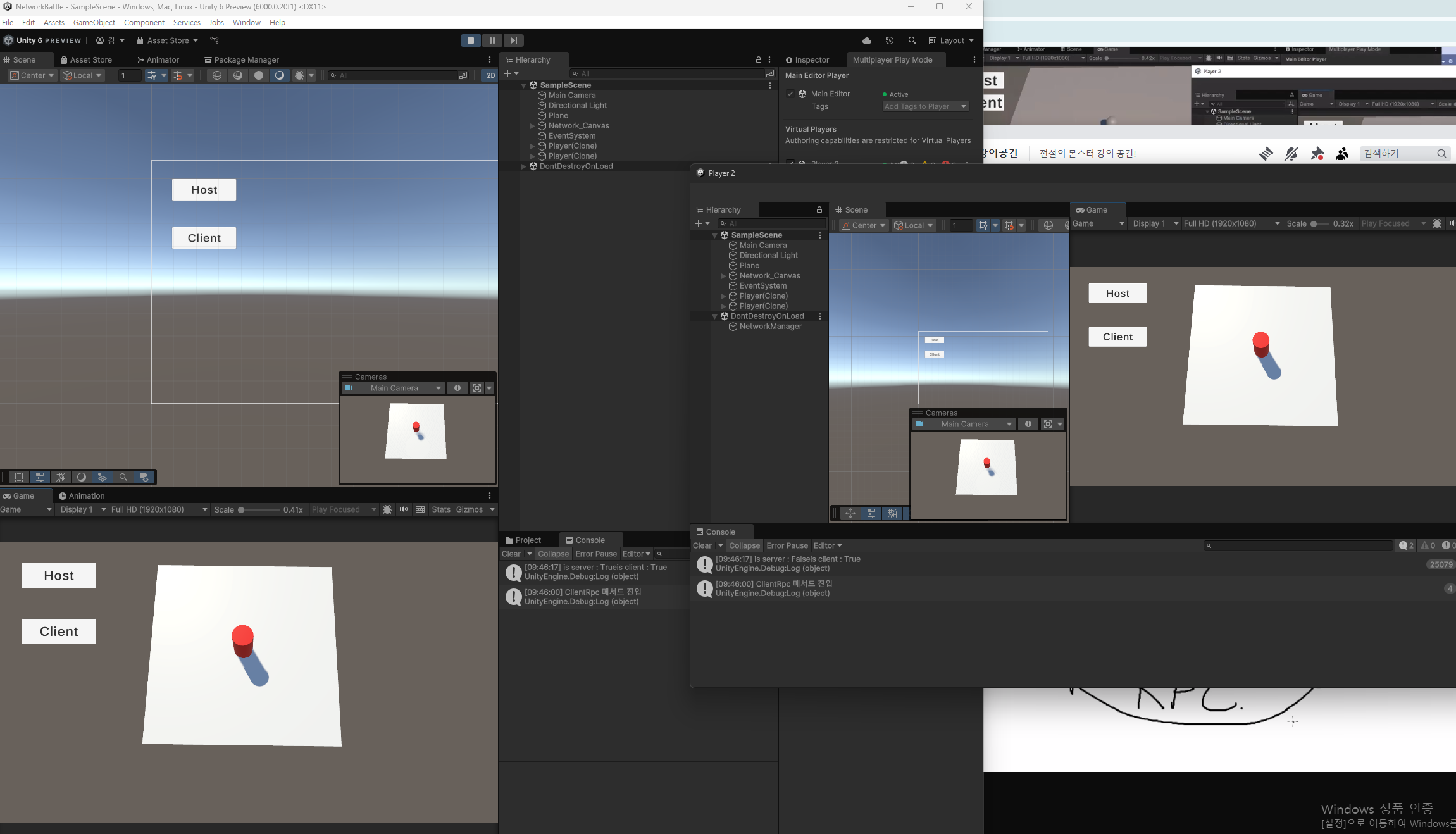1456x834 pixels.
Task: Open the Full HD resolution dropdown
Action: click(159, 509)
